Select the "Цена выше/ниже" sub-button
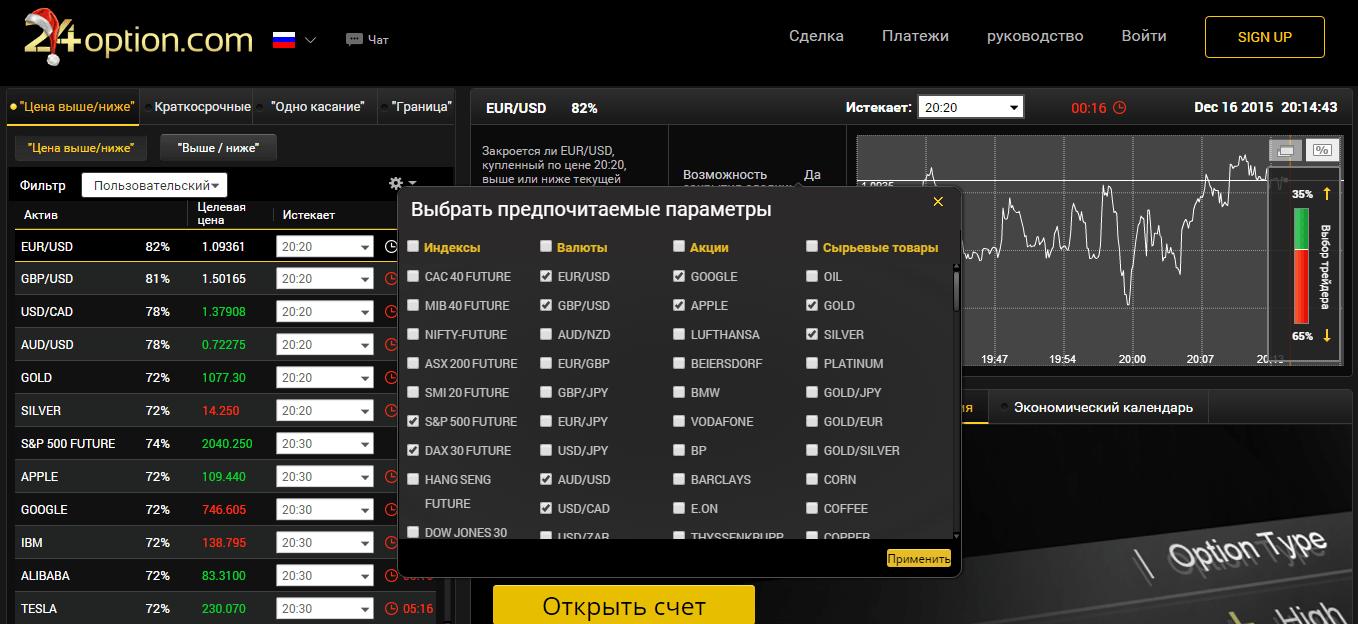This screenshot has height=624, width=1358. click(80, 148)
